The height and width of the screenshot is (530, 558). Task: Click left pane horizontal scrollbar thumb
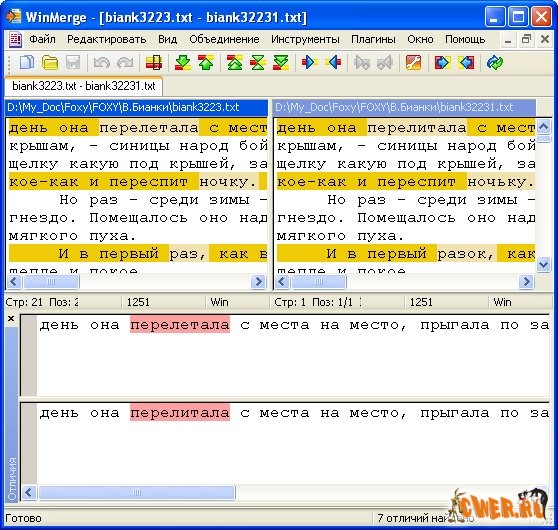(51, 282)
